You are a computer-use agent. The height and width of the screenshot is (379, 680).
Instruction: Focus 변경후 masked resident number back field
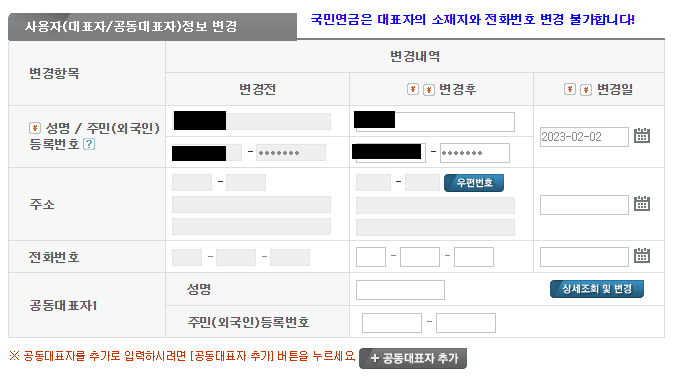pos(475,153)
